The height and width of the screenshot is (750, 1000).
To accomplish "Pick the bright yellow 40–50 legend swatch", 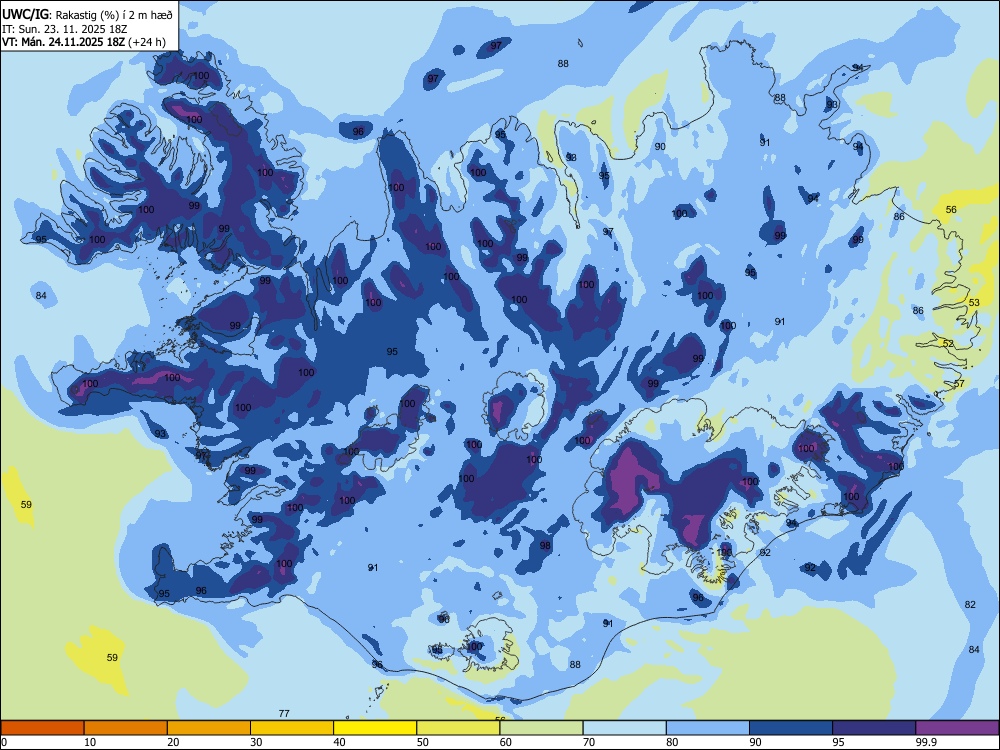I will (x=375, y=728).
